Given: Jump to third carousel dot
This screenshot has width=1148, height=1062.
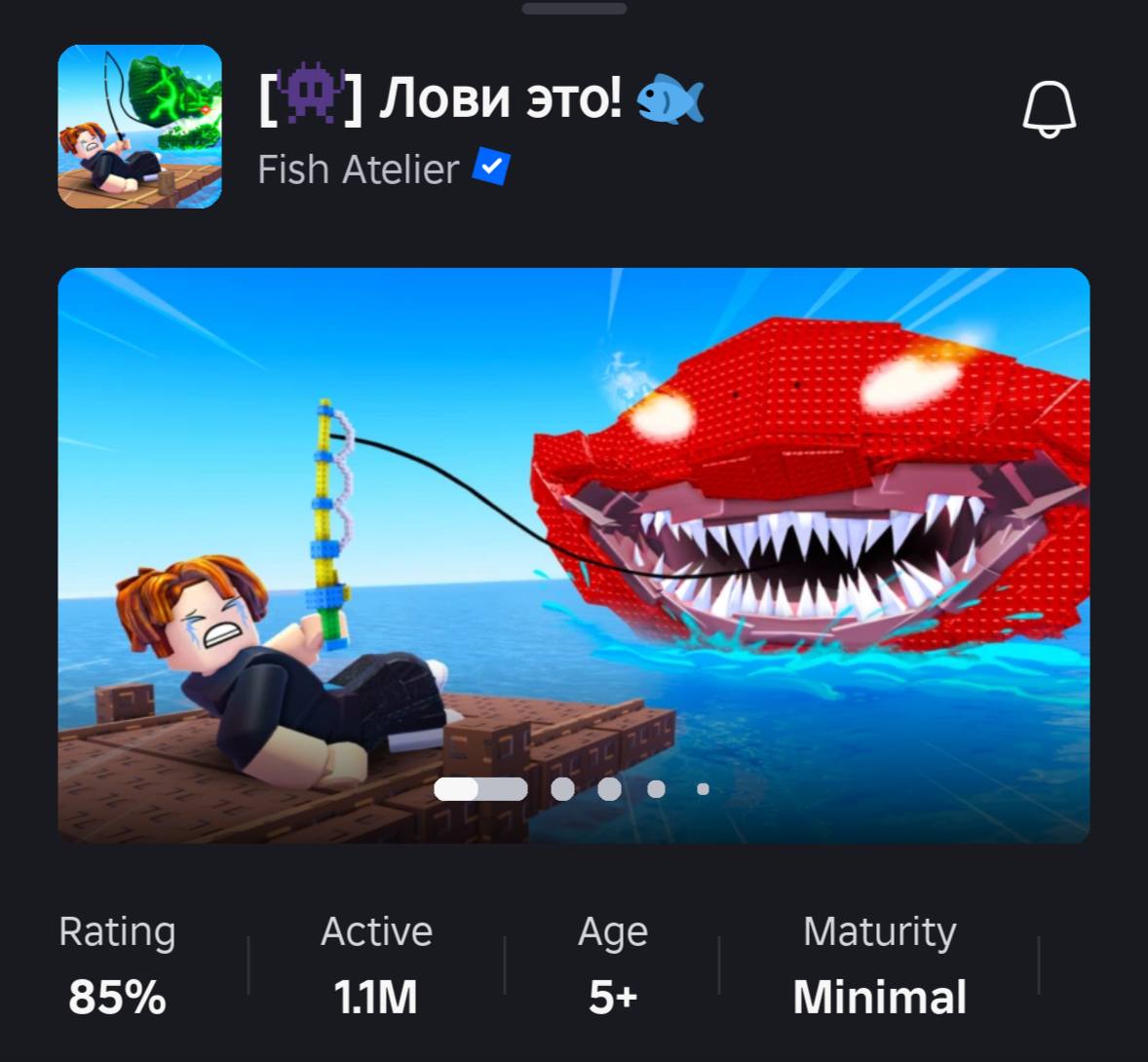Looking at the screenshot, I should pos(609,789).
